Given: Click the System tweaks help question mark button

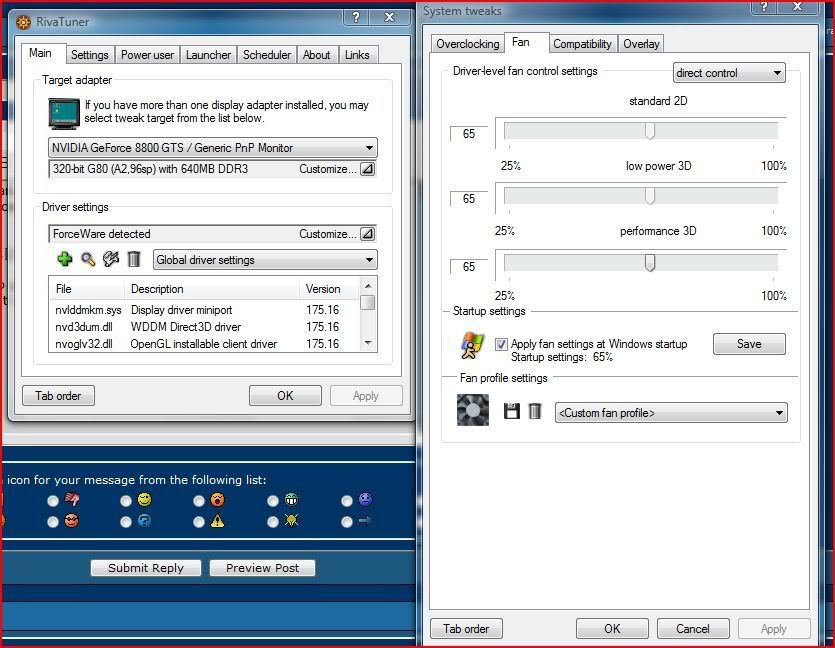Looking at the screenshot, I should pyautogui.click(x=764, y=6).
